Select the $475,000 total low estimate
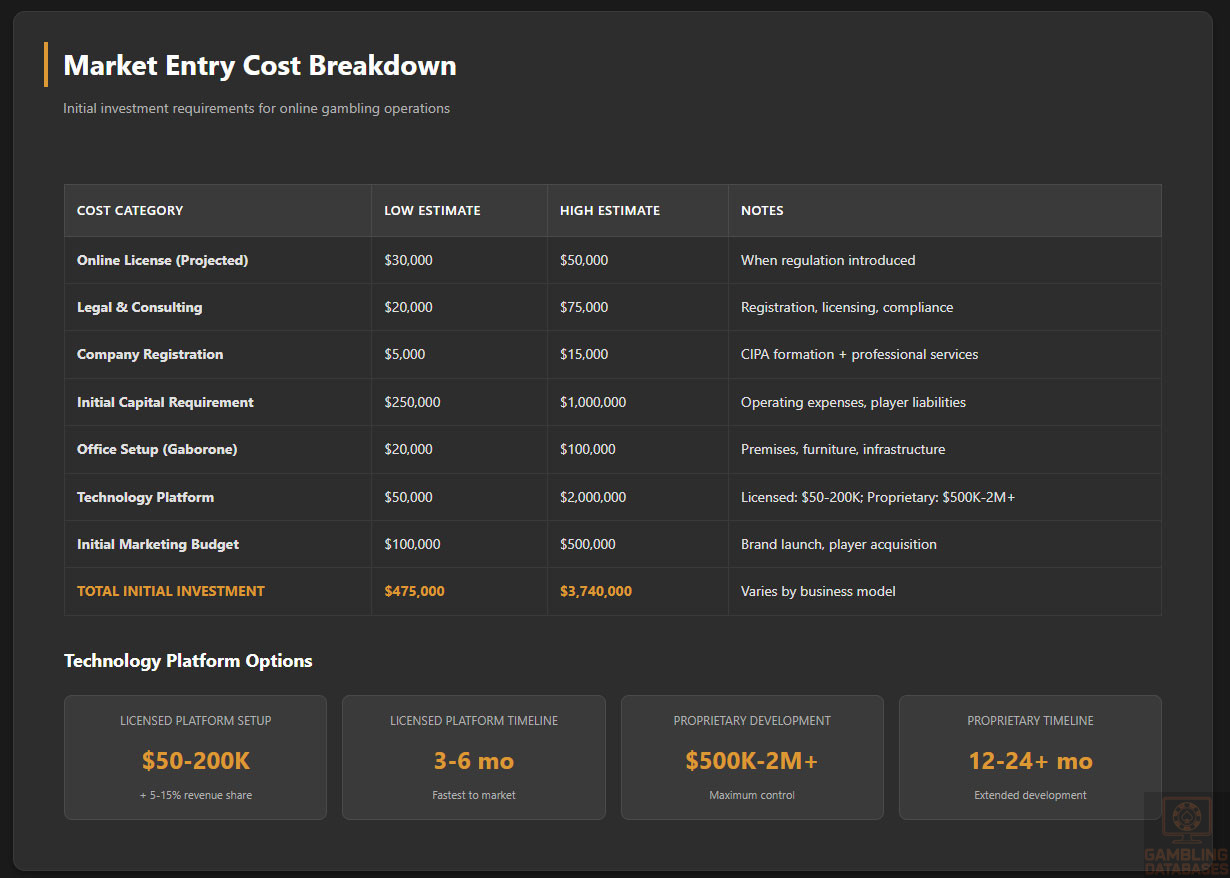Viewport: 1230px width, 878px height. [414, 591]
